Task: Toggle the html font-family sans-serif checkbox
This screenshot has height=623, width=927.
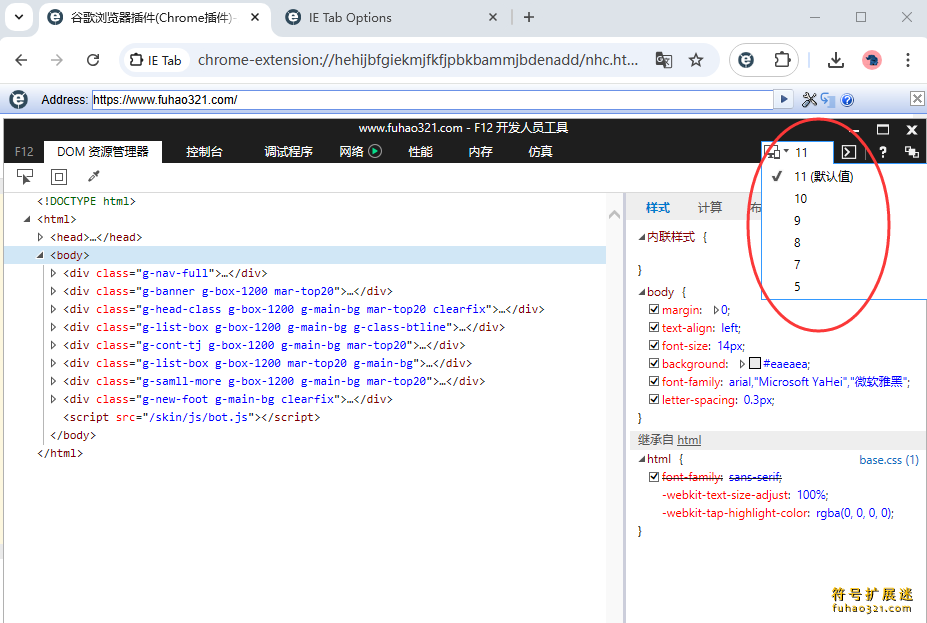Action: 654,476
